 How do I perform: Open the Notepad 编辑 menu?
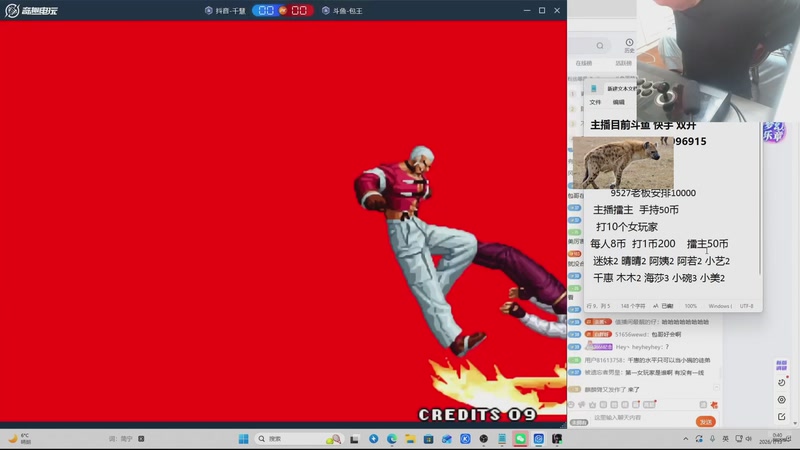[618, 102]
